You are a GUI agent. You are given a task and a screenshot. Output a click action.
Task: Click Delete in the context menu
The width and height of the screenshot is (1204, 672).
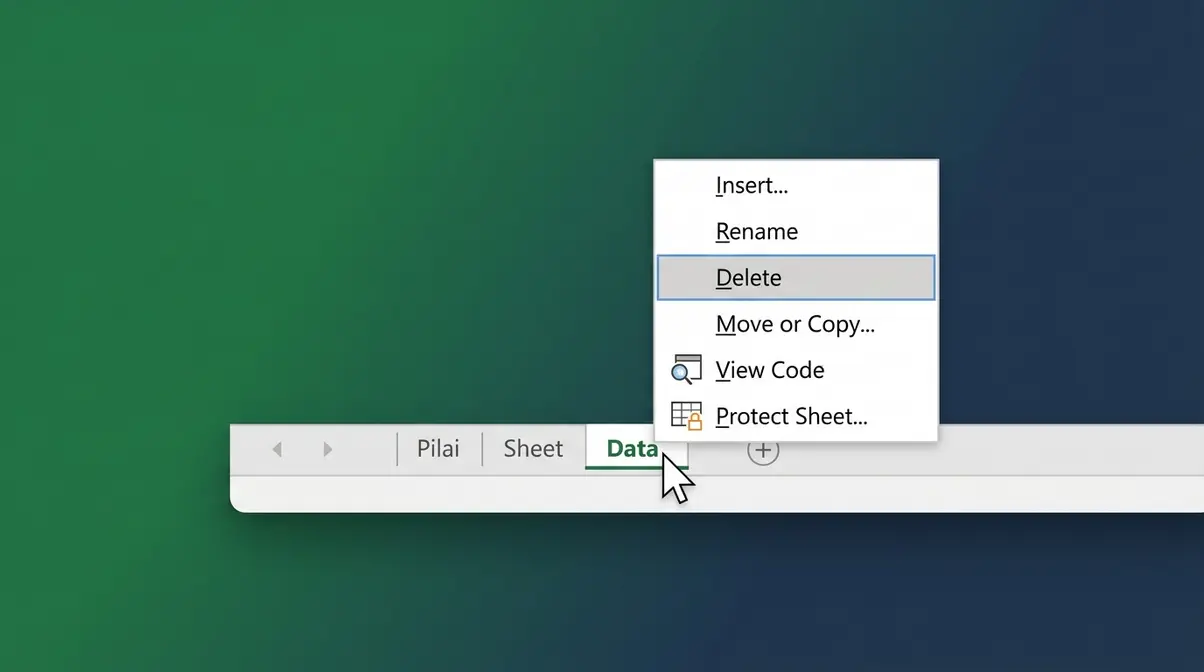(x=796, y=277)
